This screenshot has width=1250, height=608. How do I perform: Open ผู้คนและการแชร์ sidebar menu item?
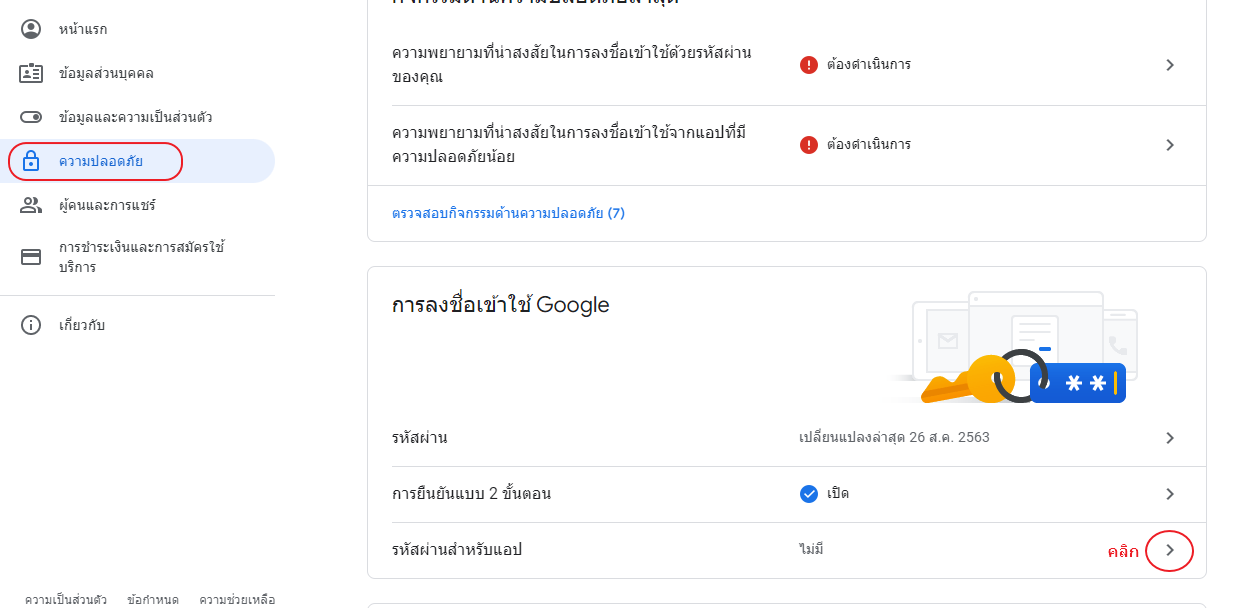click(x=107, y=205)
